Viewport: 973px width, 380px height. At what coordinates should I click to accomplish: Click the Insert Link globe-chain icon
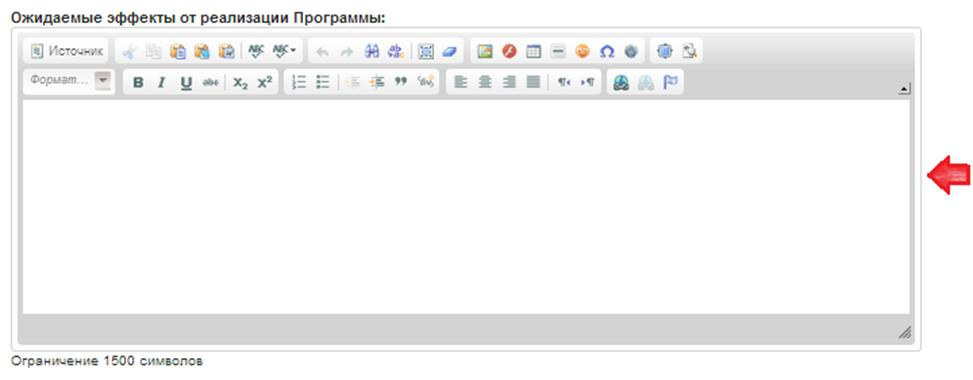(621, 83)
